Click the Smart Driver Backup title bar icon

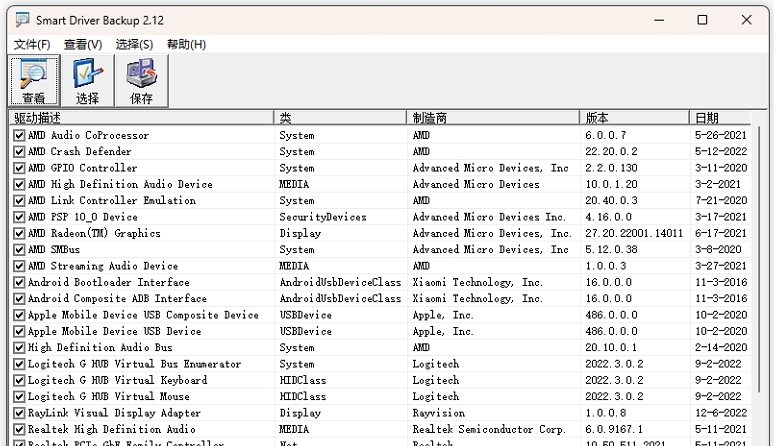click(22, 20)
